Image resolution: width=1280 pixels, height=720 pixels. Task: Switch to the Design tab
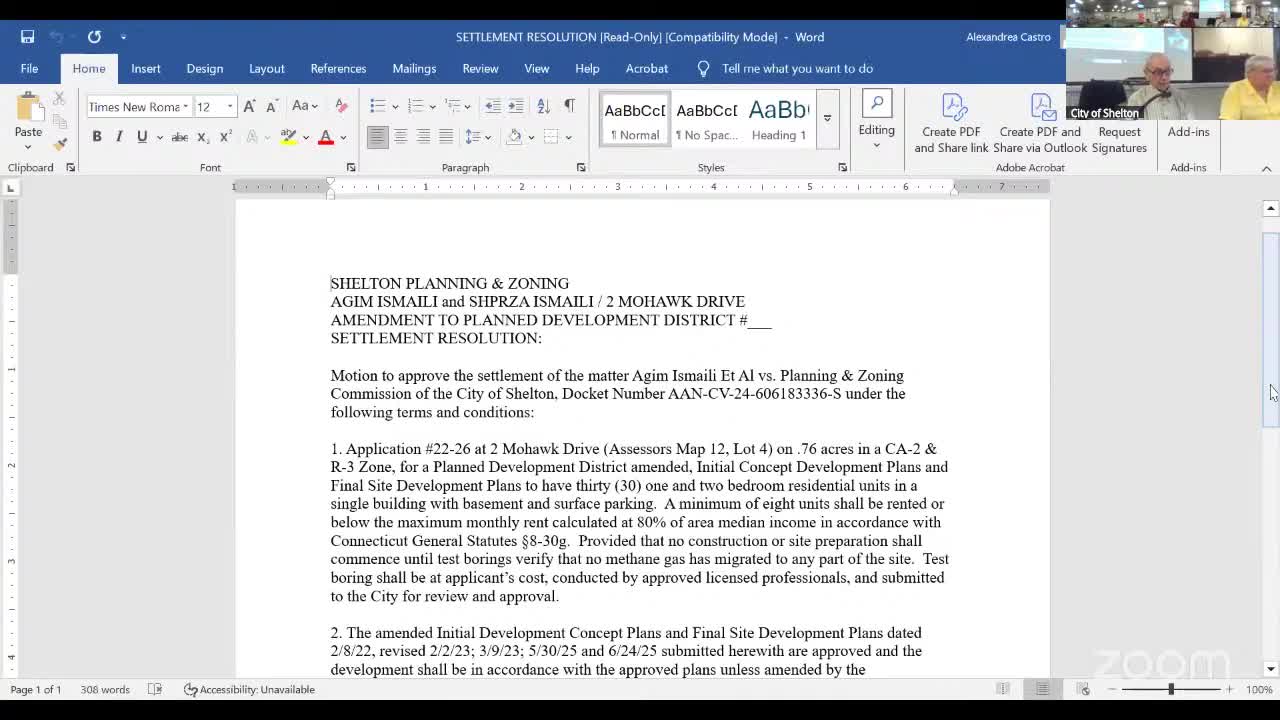205,68
